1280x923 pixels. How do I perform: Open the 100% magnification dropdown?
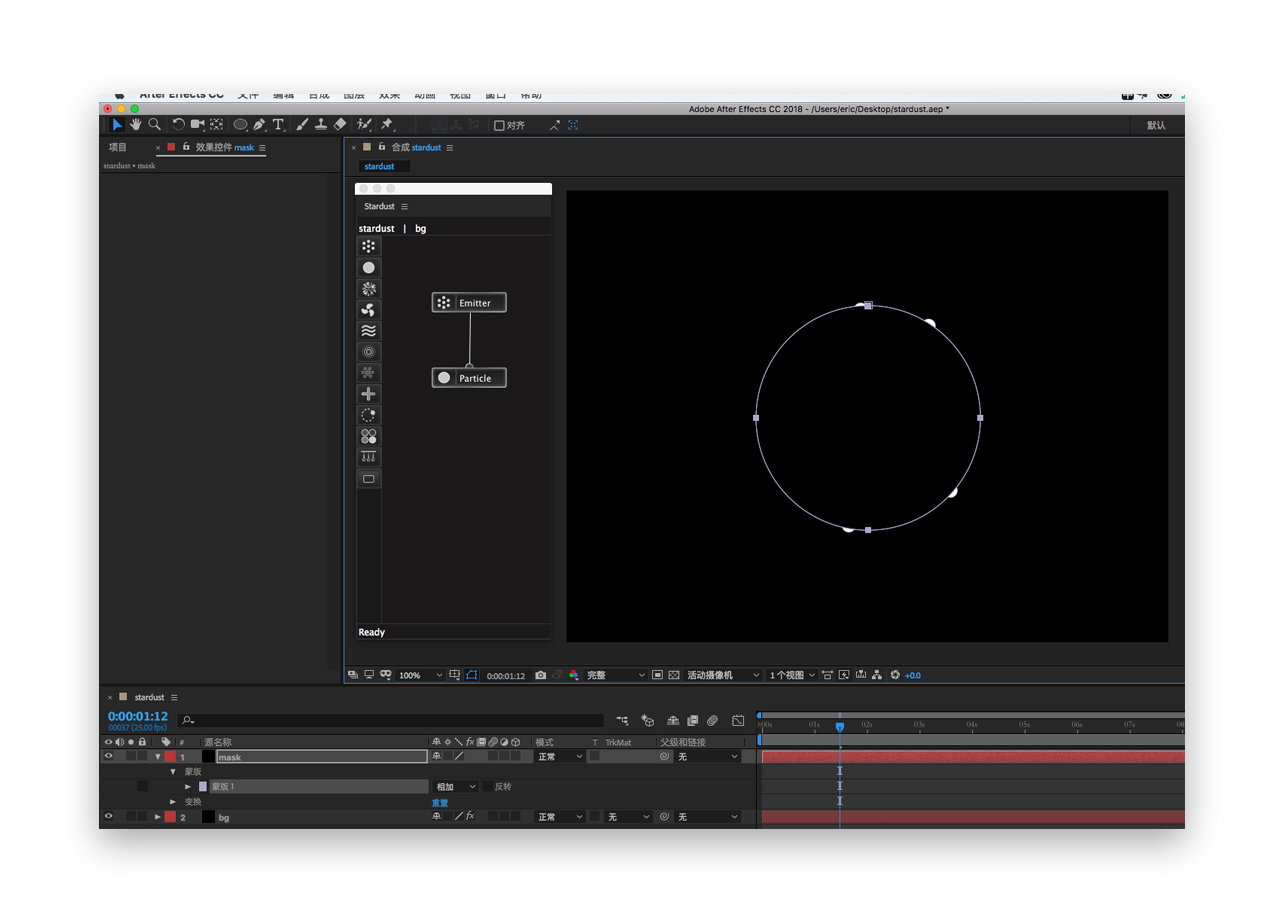pos(420,675)
